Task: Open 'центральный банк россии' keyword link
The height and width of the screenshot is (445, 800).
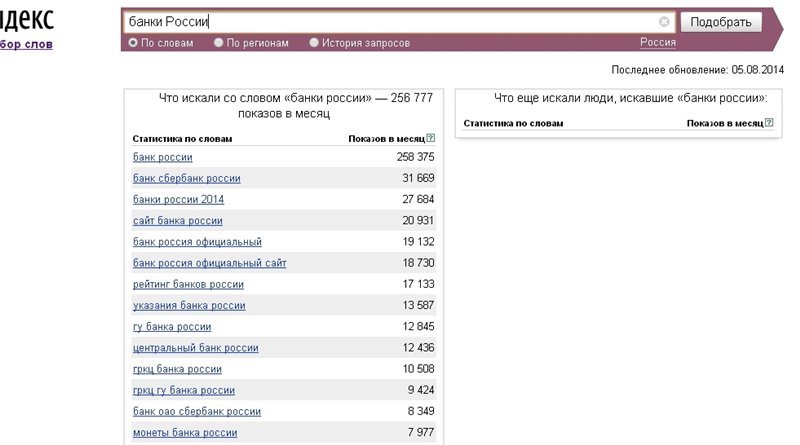Action: click(x=195, y=348)
